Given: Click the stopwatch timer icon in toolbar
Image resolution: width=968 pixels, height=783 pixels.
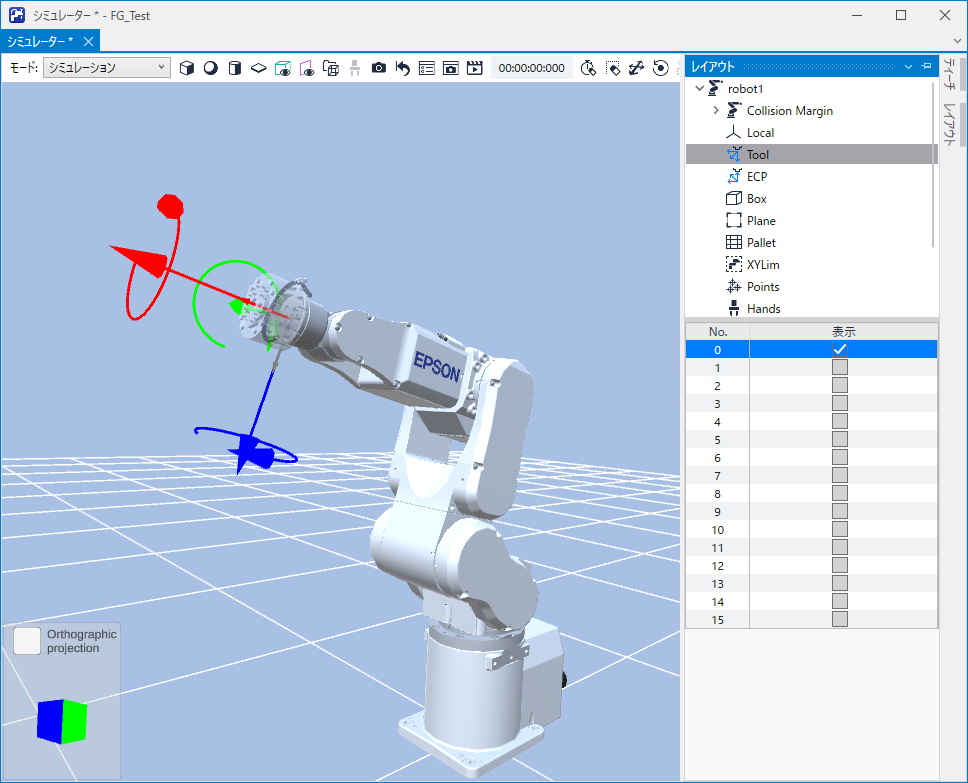Looking at the screenshot, I should click(588, 68).
